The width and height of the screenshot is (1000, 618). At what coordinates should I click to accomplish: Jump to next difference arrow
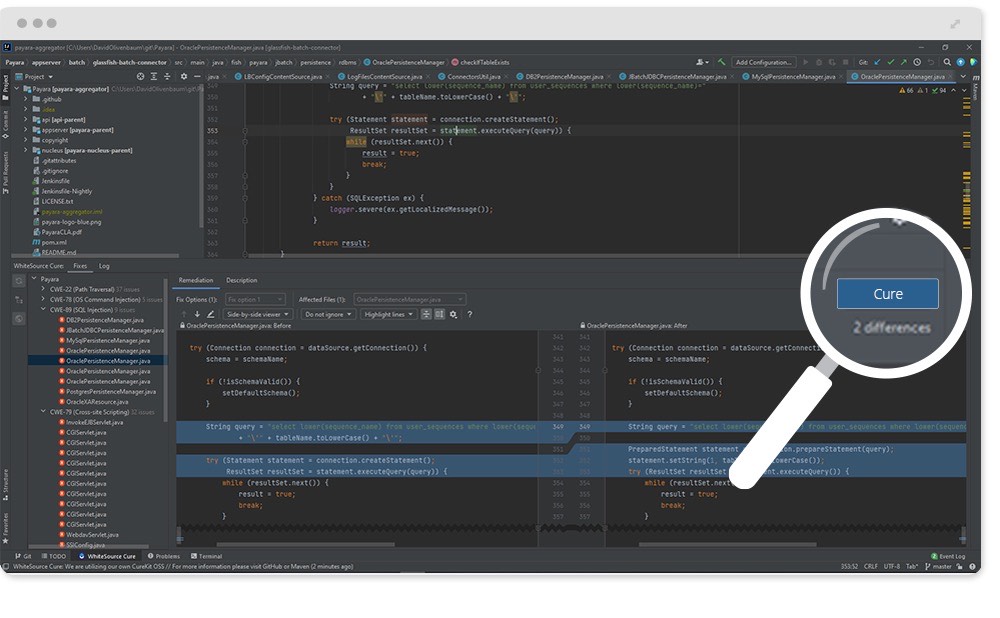[x=197, y=314]
